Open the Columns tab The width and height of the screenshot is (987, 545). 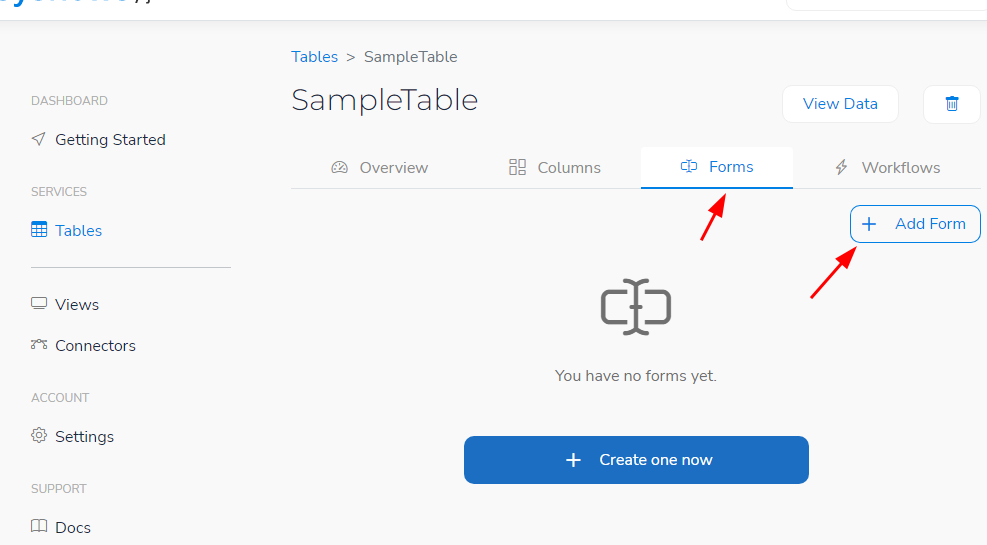555,167
